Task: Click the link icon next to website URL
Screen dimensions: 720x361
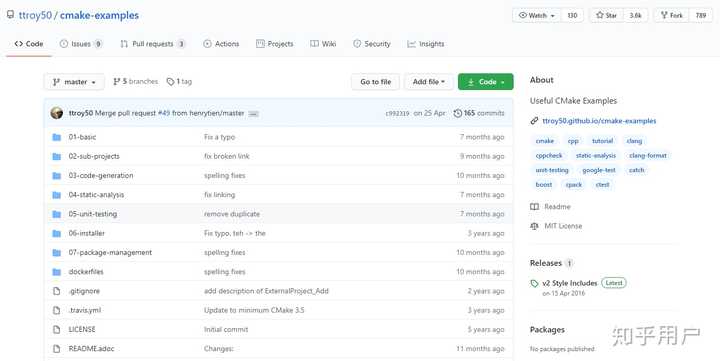Action: [x=534, y=121]
